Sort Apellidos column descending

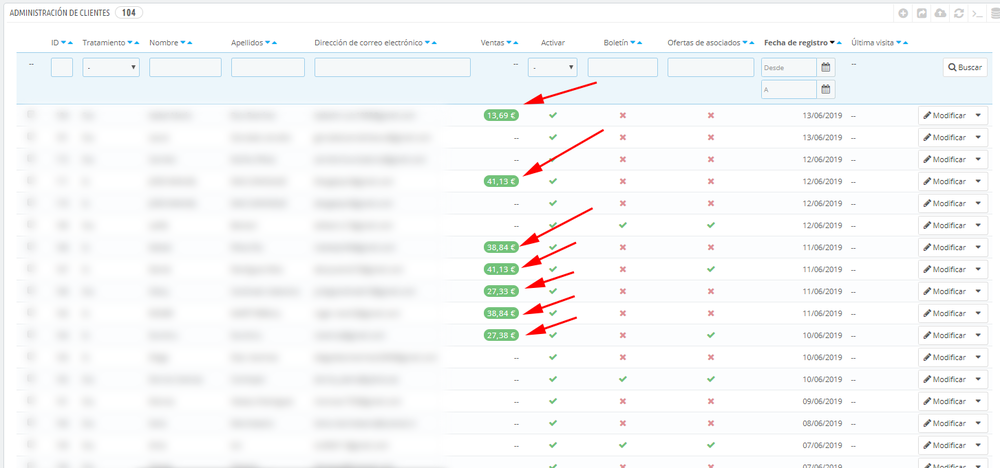pos(267,43)
